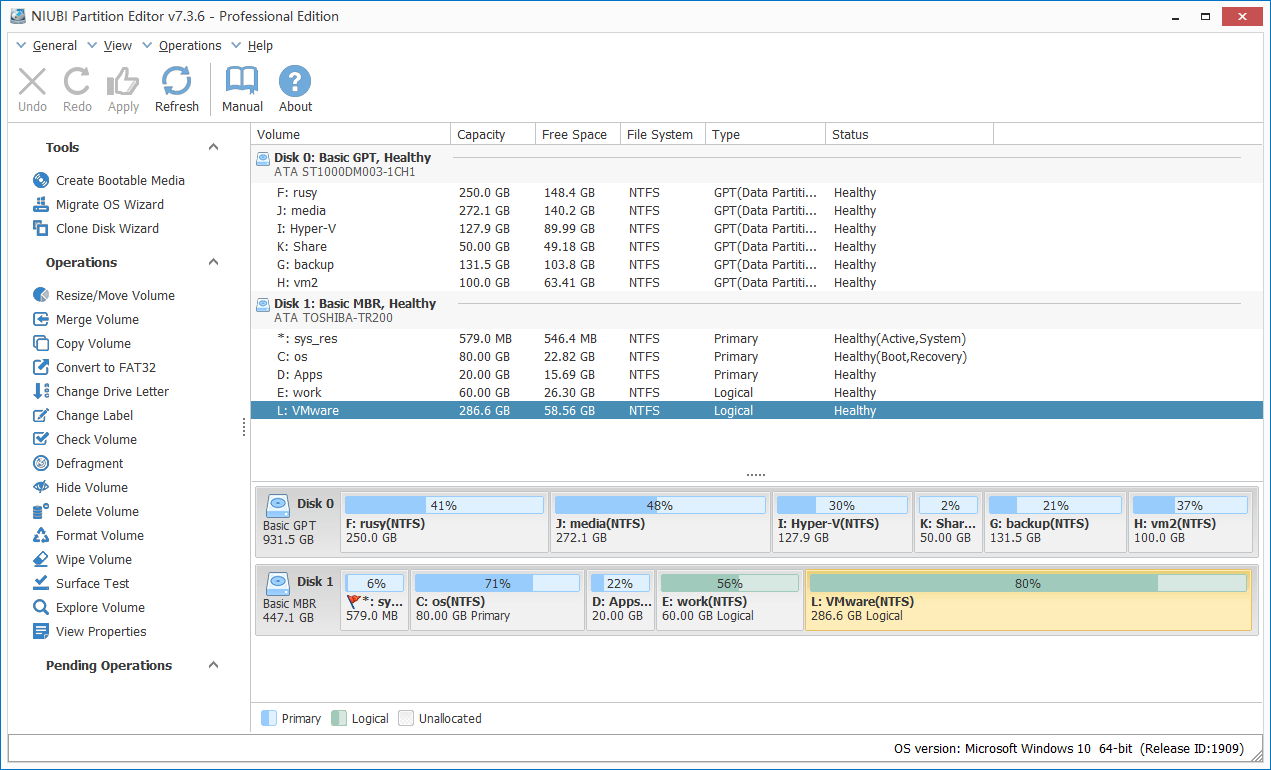This screenshot has height=770, width=1271.
Task: Open the Operations menu
Action: coord(190,45)
